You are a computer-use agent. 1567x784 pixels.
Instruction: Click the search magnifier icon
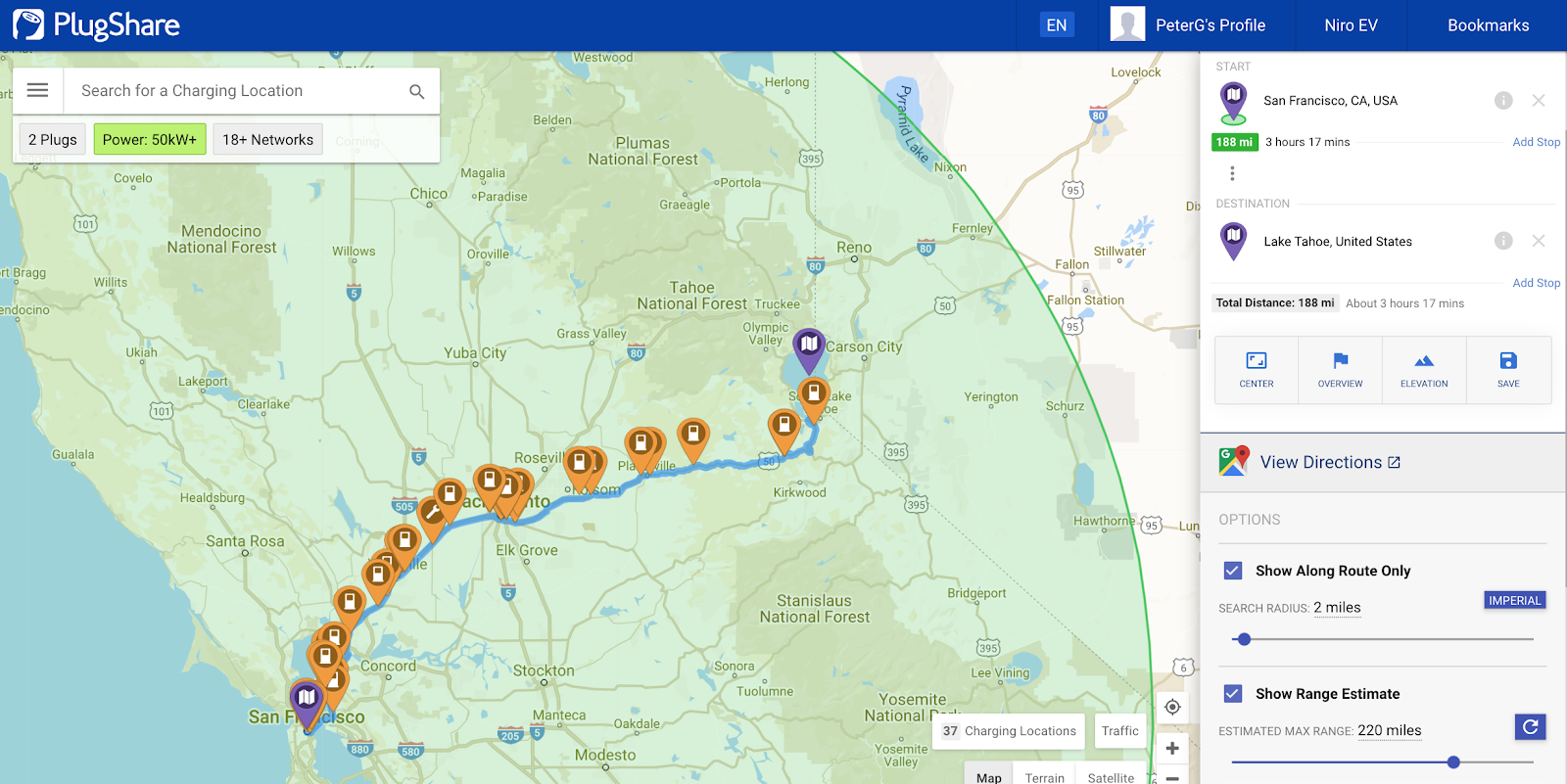[417, 91]
